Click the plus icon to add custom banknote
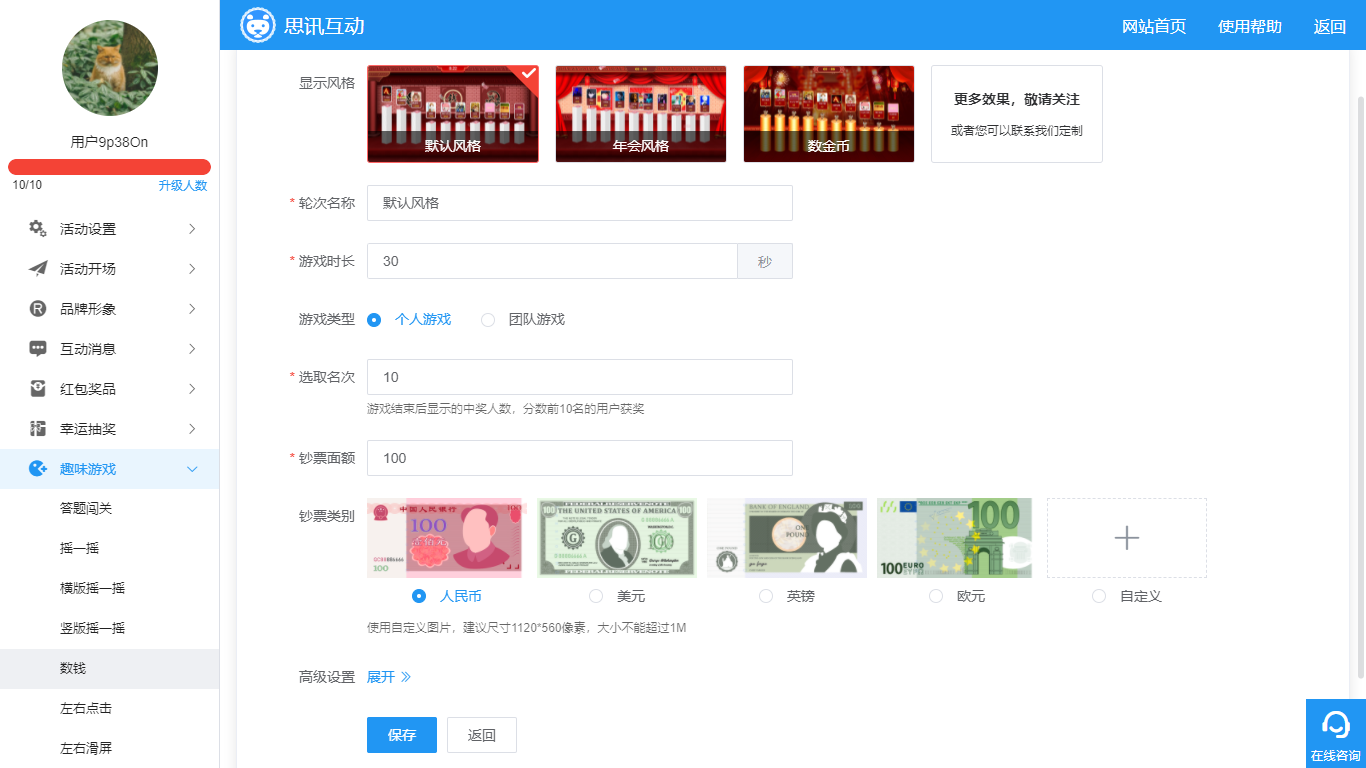 coord(1127,538)
